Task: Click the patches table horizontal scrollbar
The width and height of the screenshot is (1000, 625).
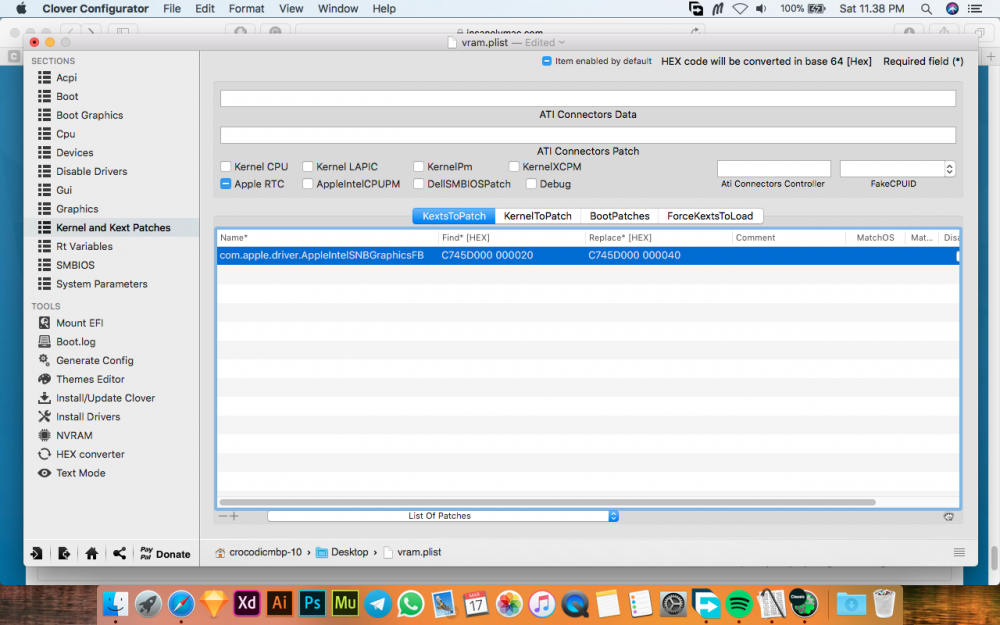Action: (x=547, y=503)
